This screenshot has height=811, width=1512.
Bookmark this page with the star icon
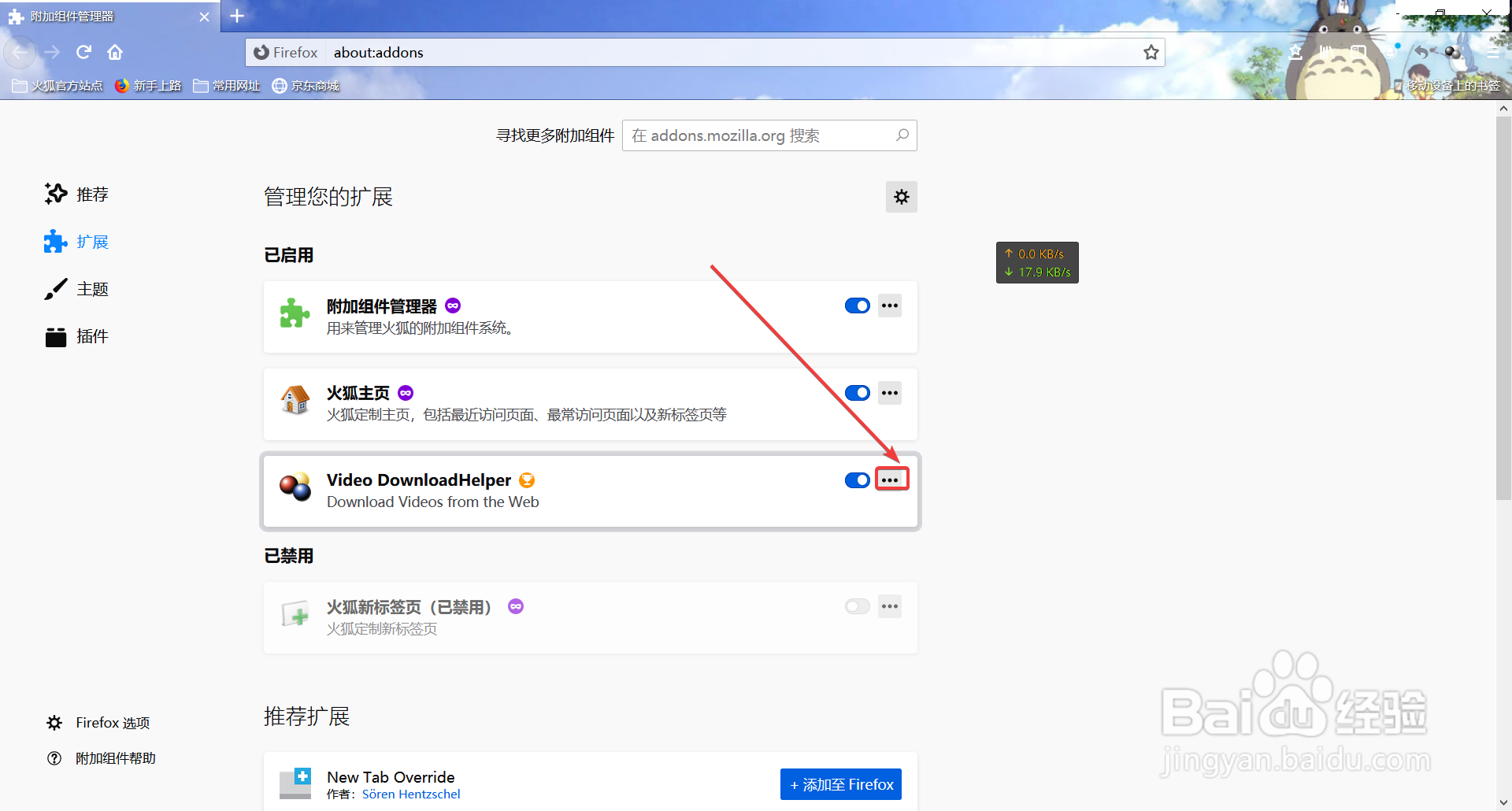click(x=1151, y=52)
